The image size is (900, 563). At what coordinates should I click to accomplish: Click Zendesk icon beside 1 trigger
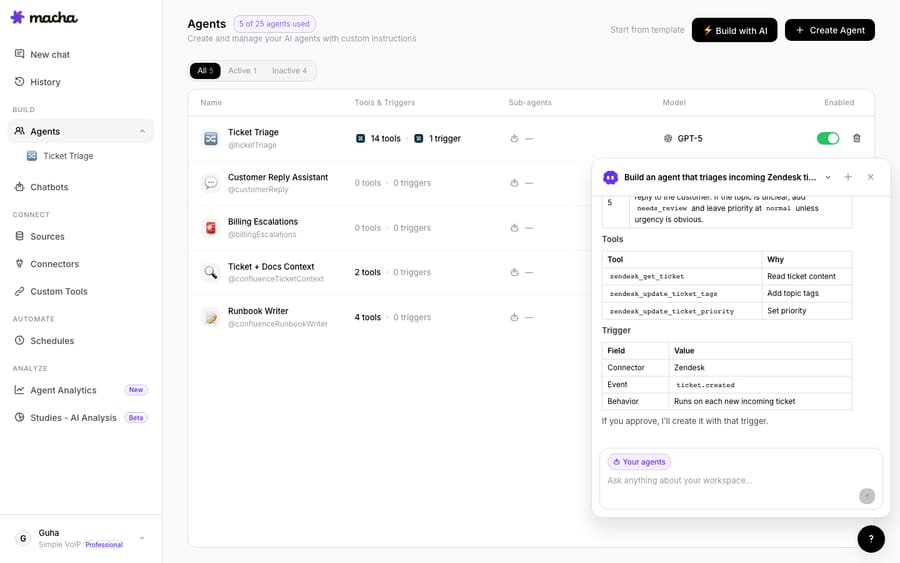point(419,138)
